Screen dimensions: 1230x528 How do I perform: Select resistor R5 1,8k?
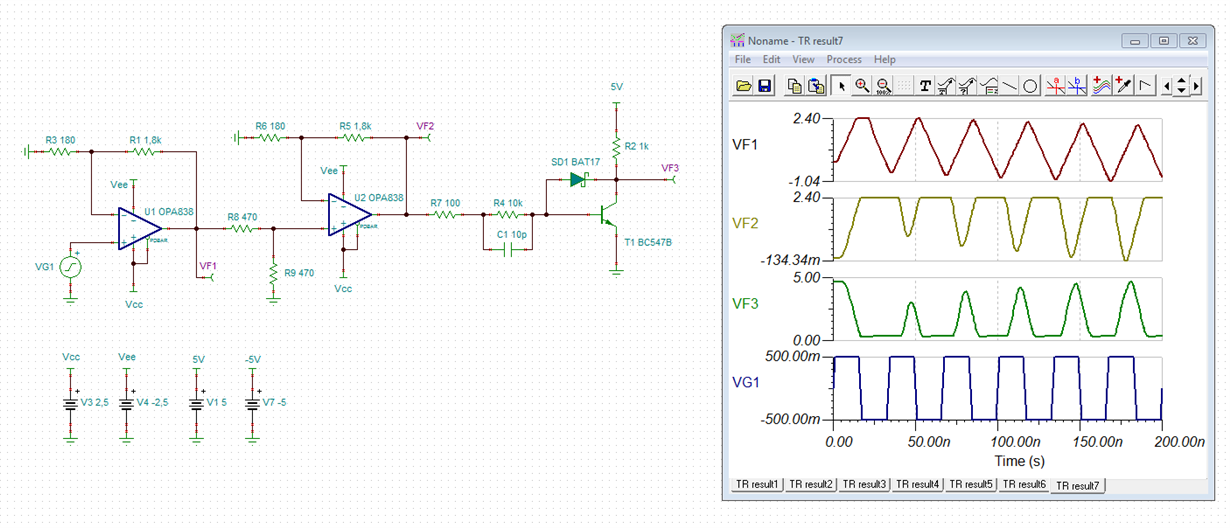coord(355,138)
